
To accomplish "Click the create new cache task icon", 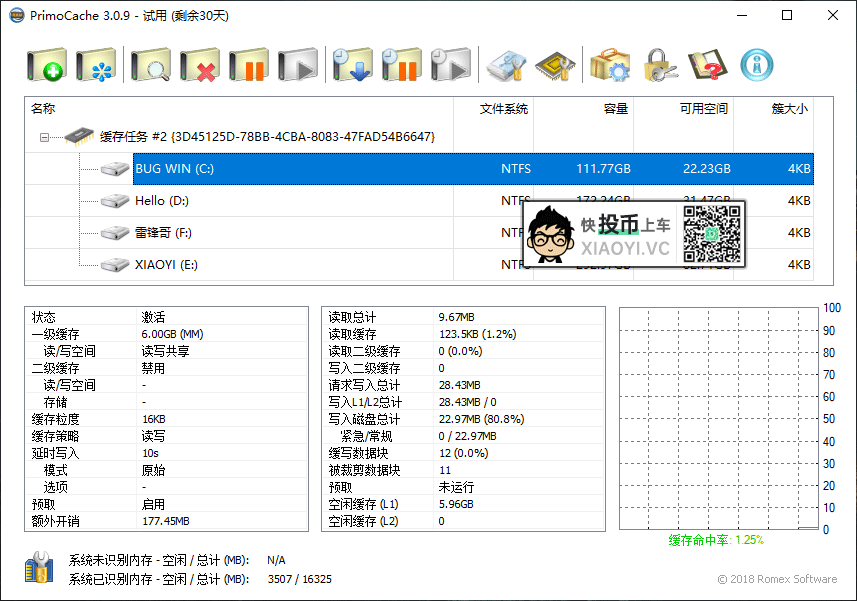I will click(47, 66).
